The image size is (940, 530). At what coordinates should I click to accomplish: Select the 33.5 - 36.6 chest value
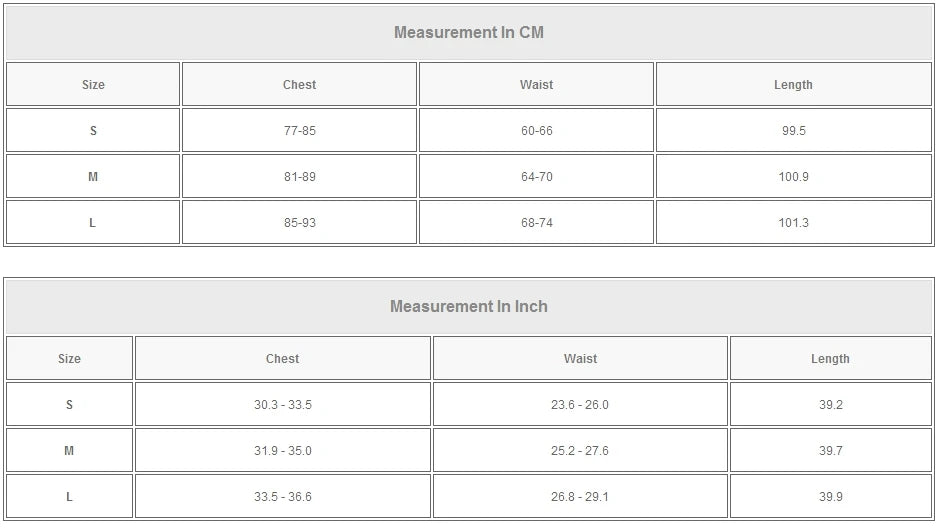click(282, 497)
